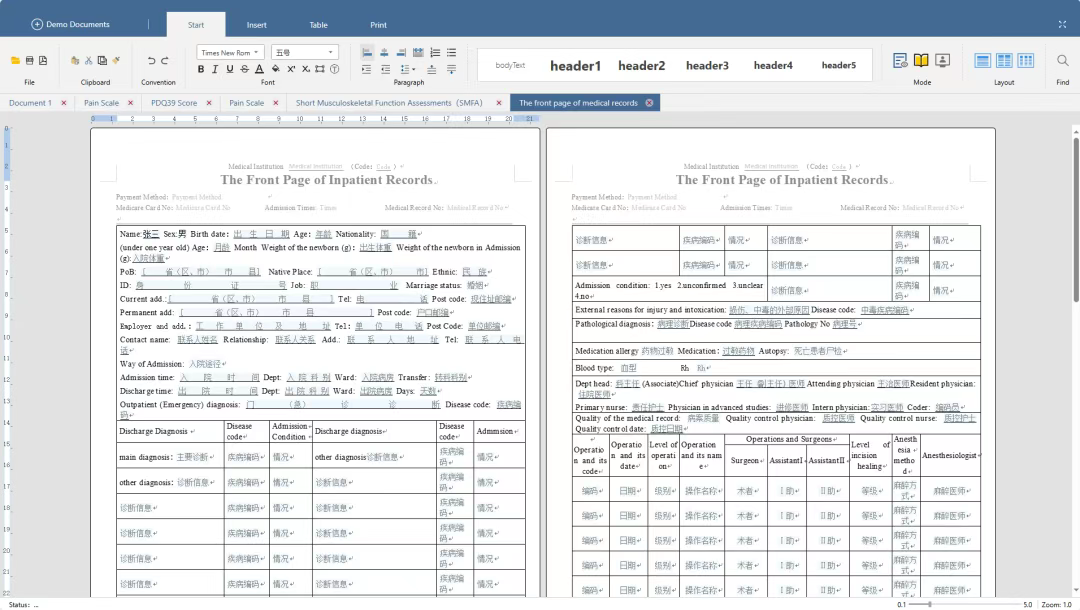Toggle italic text style
The width and height of the screenshot is (1080, 610).
(x=215, y=69)
